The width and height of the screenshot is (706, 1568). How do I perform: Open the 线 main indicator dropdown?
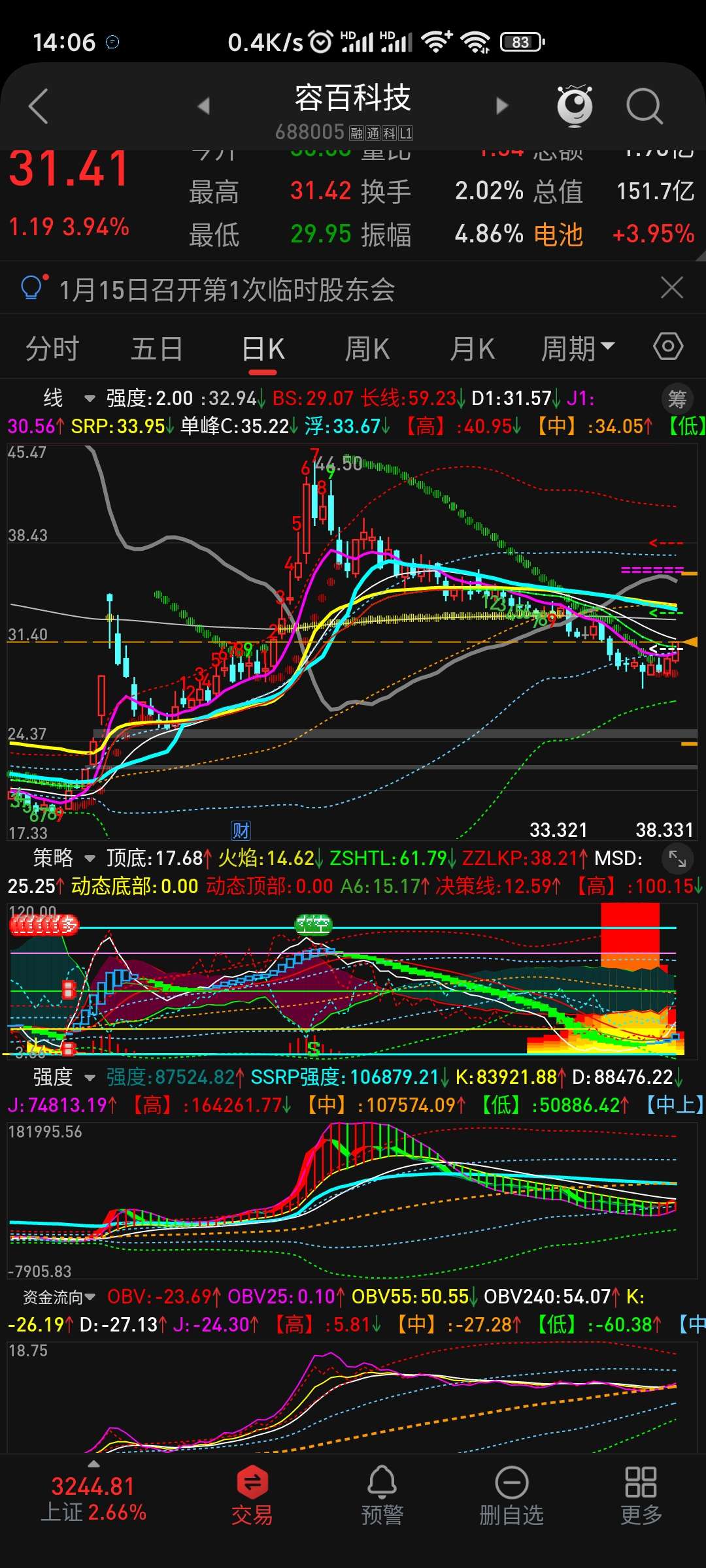tap(69, 398)
